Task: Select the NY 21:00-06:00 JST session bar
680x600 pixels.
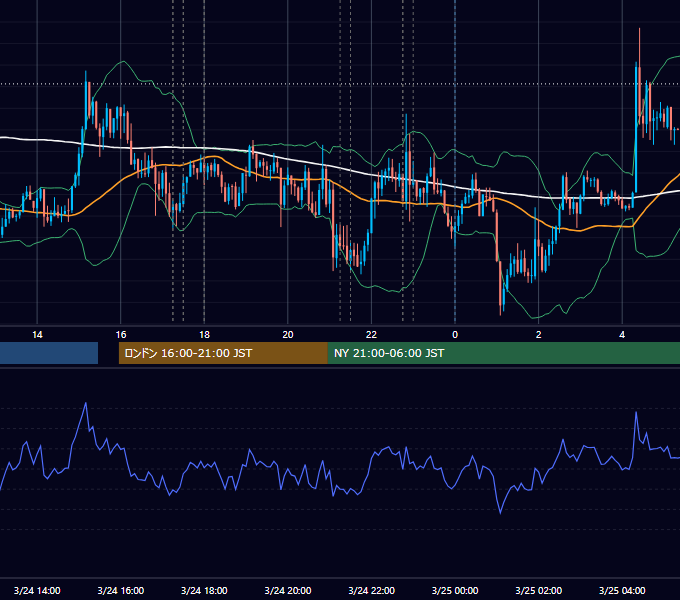Action: click(x=504, y=353)
